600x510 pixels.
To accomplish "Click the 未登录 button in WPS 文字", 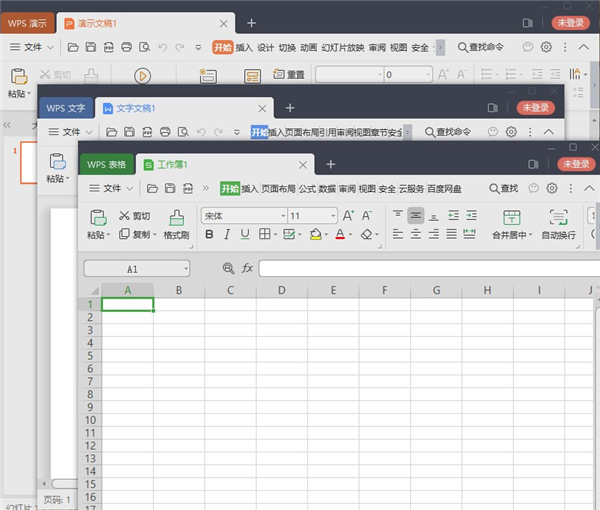I will click(x=536, y=108).
